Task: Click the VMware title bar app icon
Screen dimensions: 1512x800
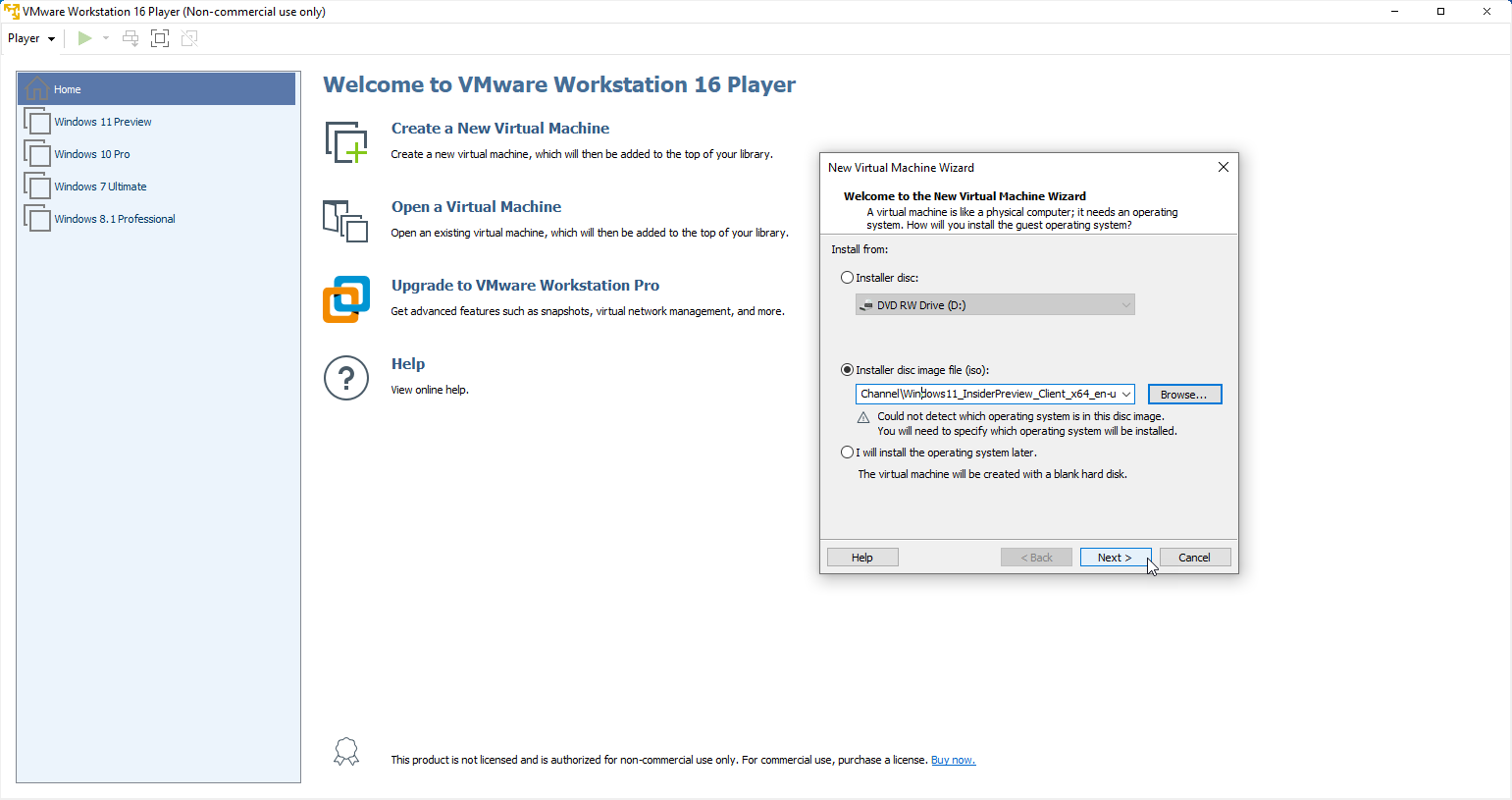Action: pos(12,12)
